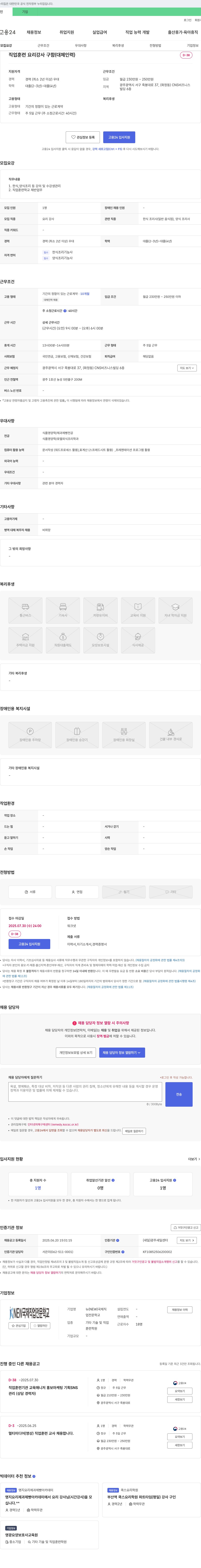The image size is (201, 1568).
Task: Click the 직원대출제도 welfare icon
Action: [x=63, y=640]
